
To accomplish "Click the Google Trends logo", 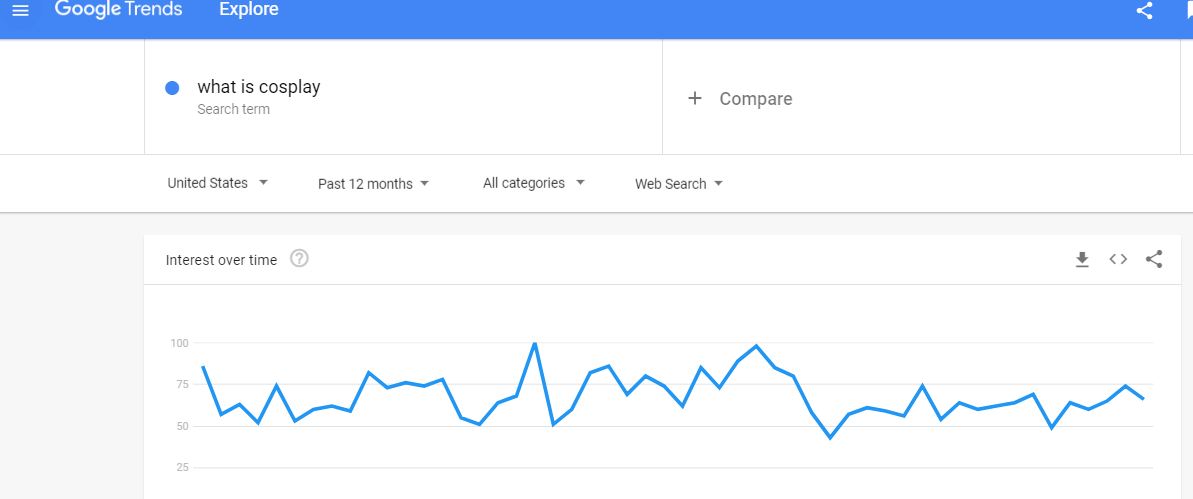I will [x=119, y=9].
